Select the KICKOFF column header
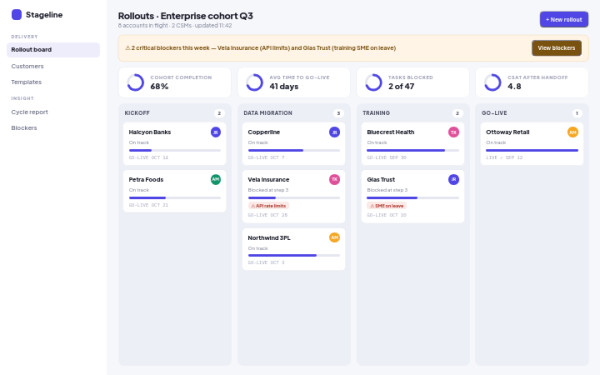The width and height of the screenshot is (600, 375). [137, 113]
